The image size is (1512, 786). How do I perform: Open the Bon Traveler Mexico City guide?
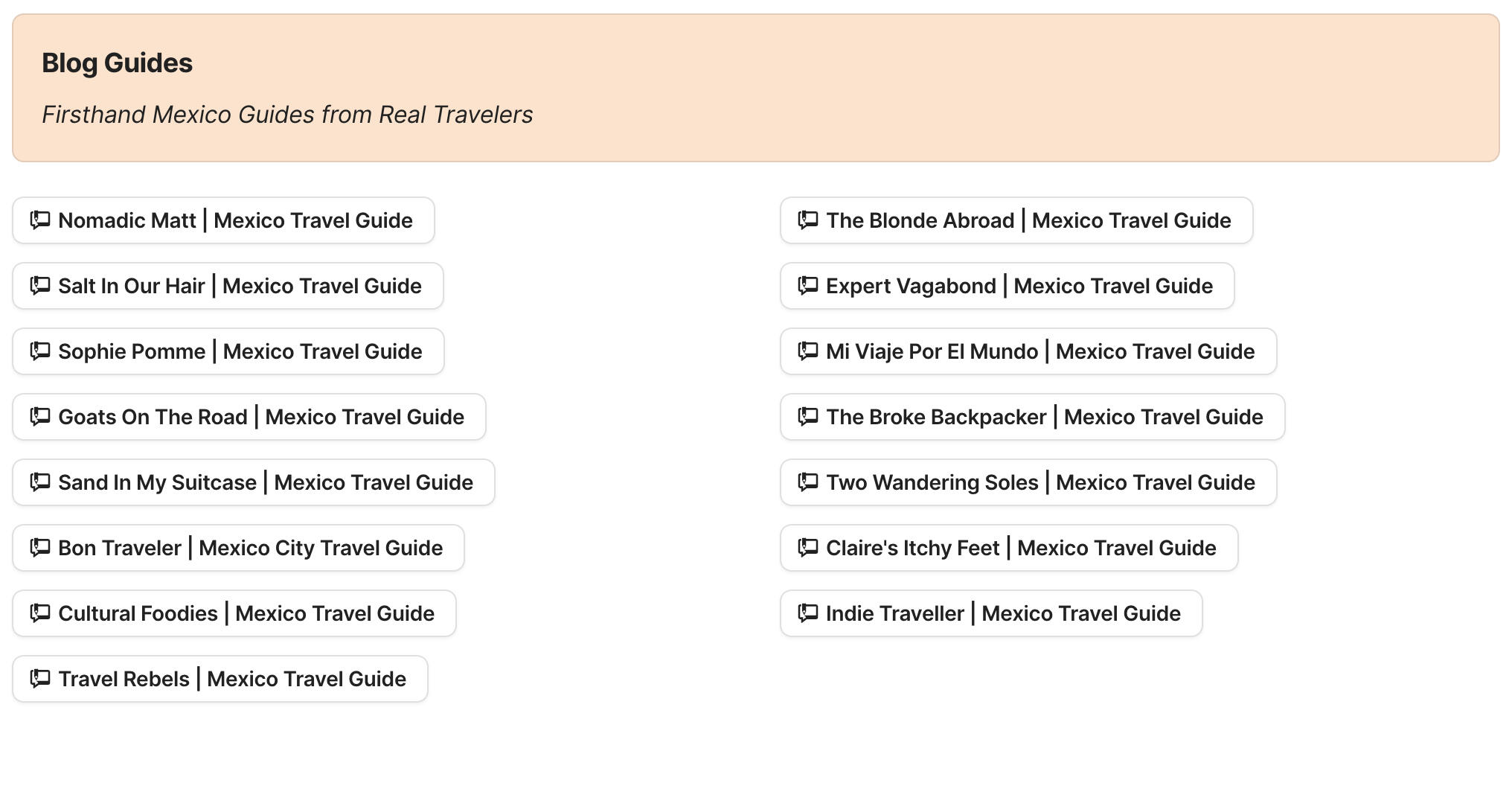click(237, 548)
